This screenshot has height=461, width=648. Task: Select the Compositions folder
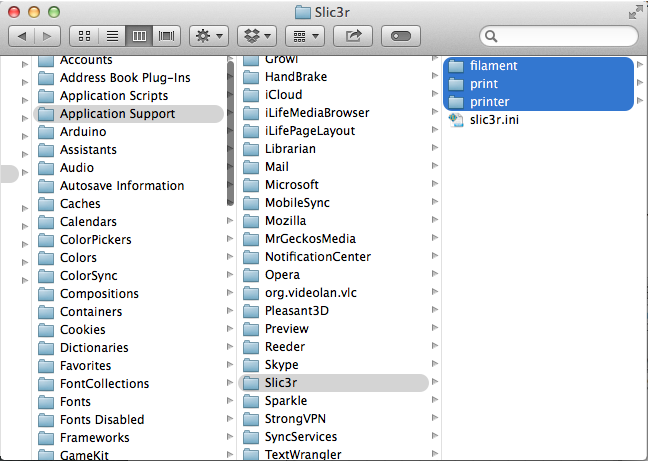tap(128, 294)
